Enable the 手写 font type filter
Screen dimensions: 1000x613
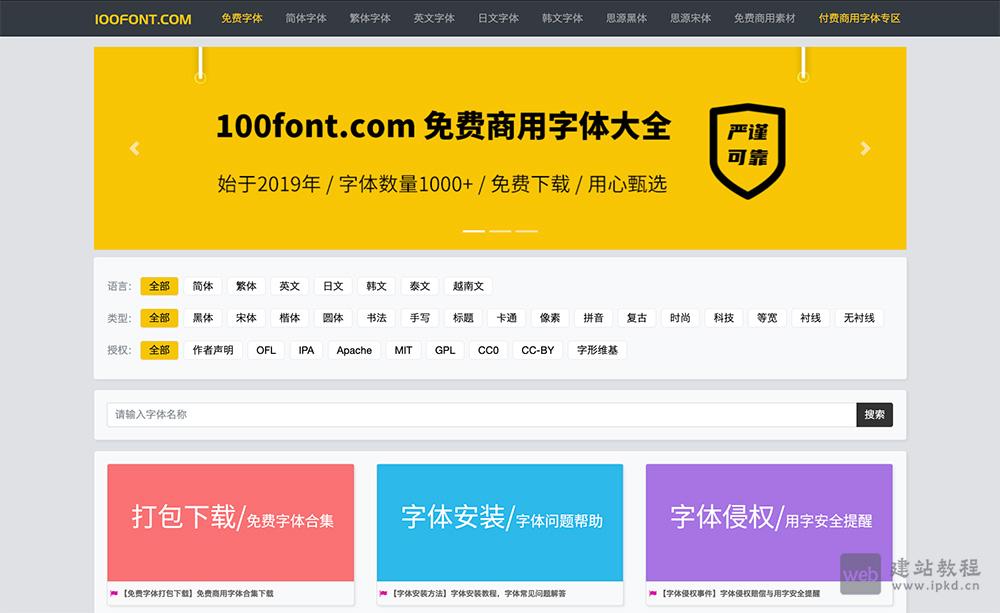tap(421, 317)
